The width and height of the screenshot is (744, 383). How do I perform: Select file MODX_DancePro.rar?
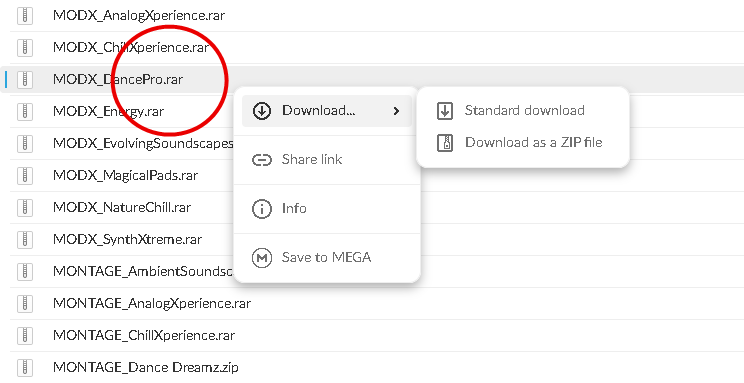coord(118,79)
